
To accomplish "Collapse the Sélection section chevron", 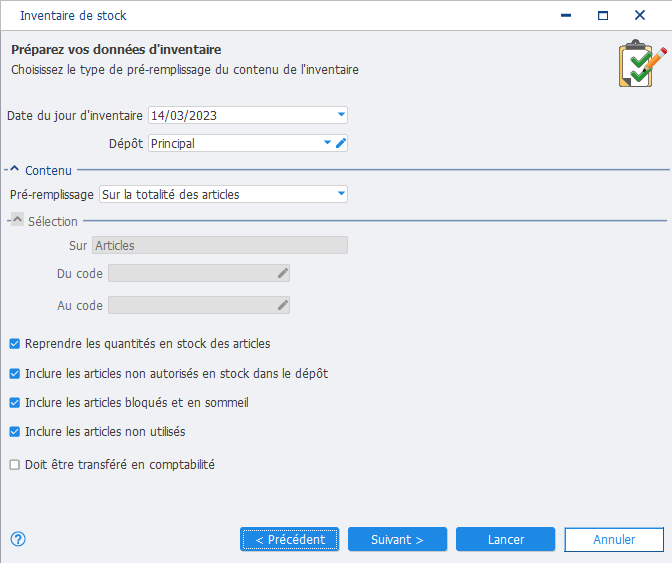I will [x=17, y=220].
